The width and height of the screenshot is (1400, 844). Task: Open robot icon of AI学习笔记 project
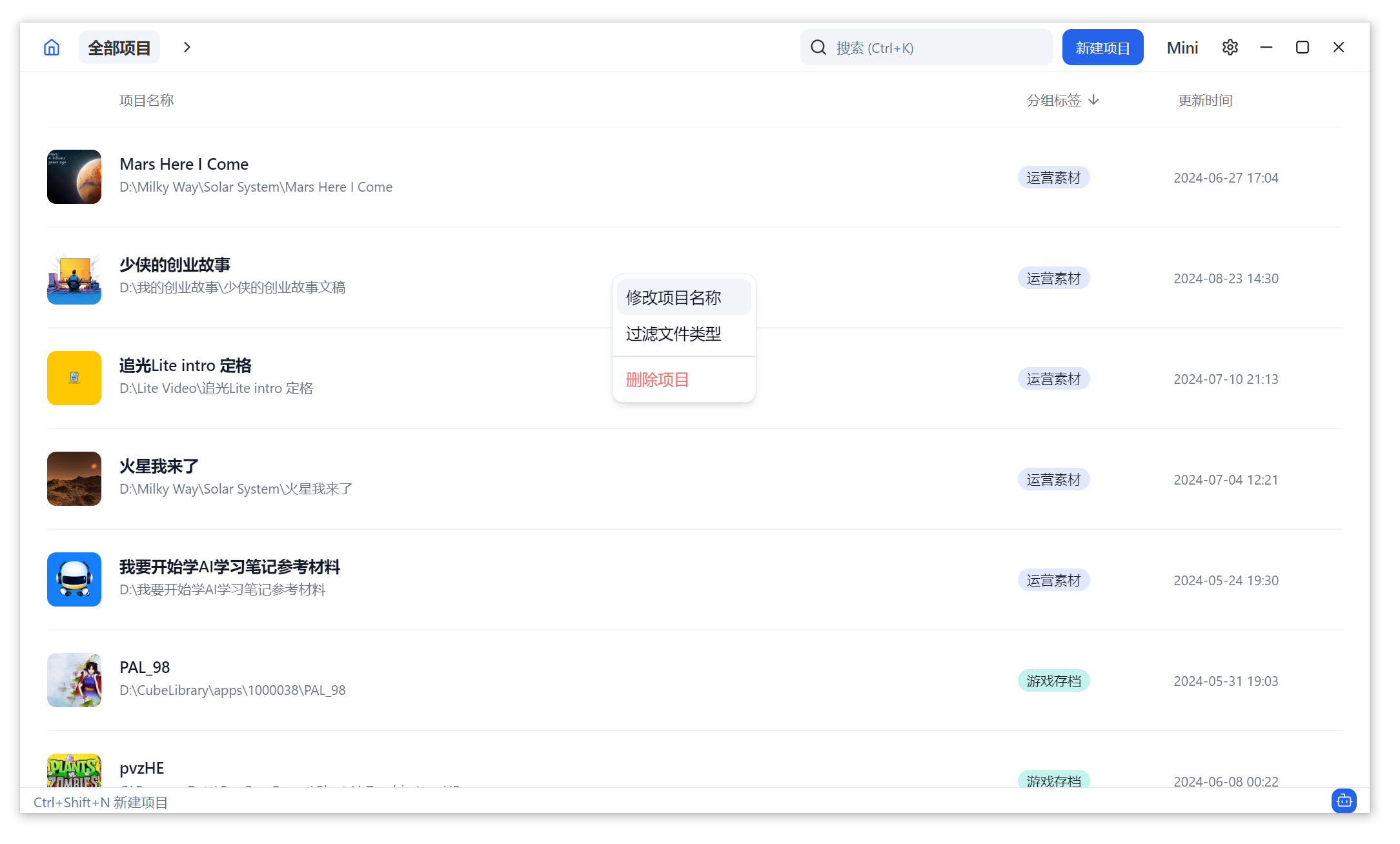(x=74, y=579)
